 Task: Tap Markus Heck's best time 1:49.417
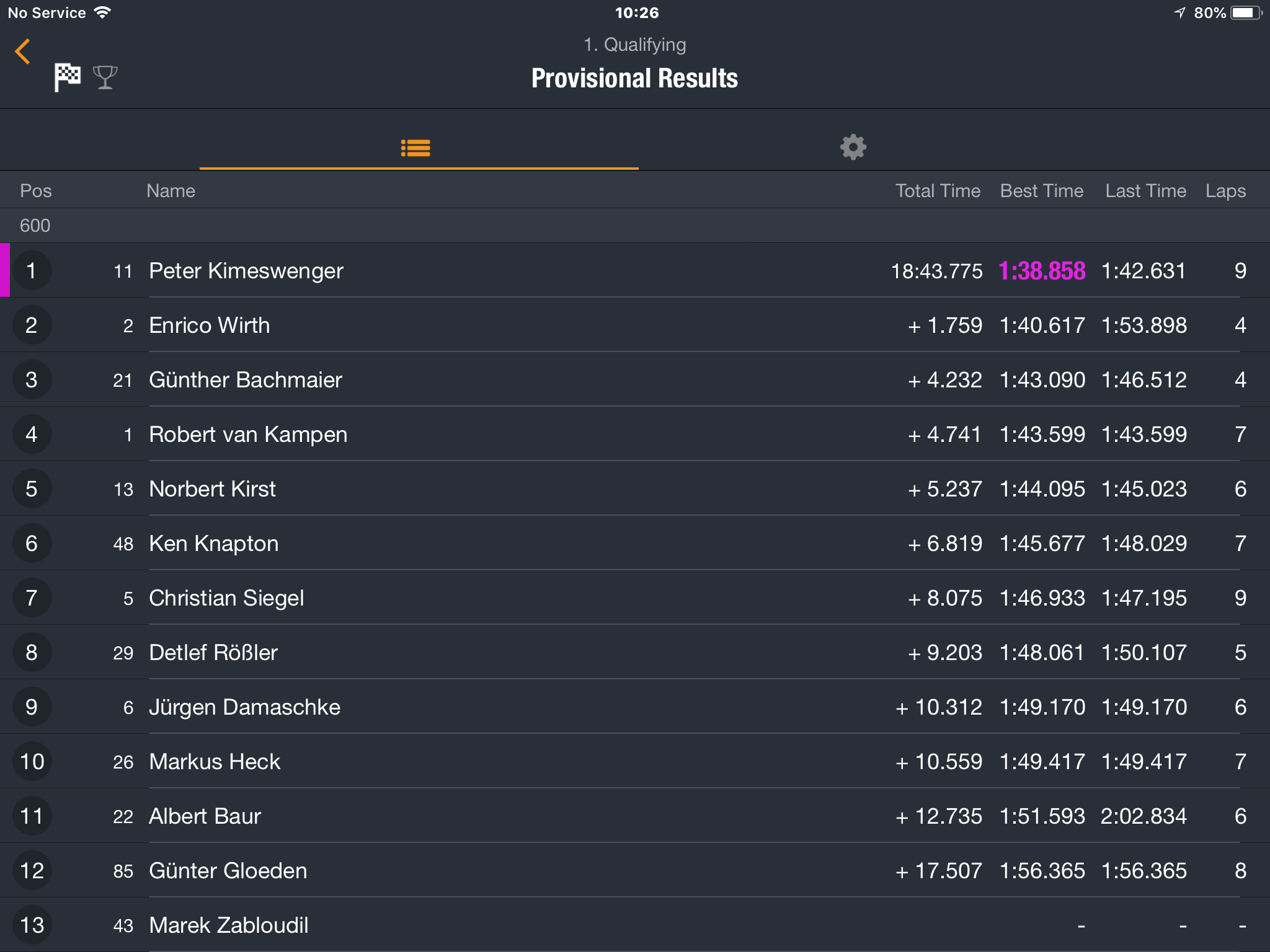click(1042, 762)
